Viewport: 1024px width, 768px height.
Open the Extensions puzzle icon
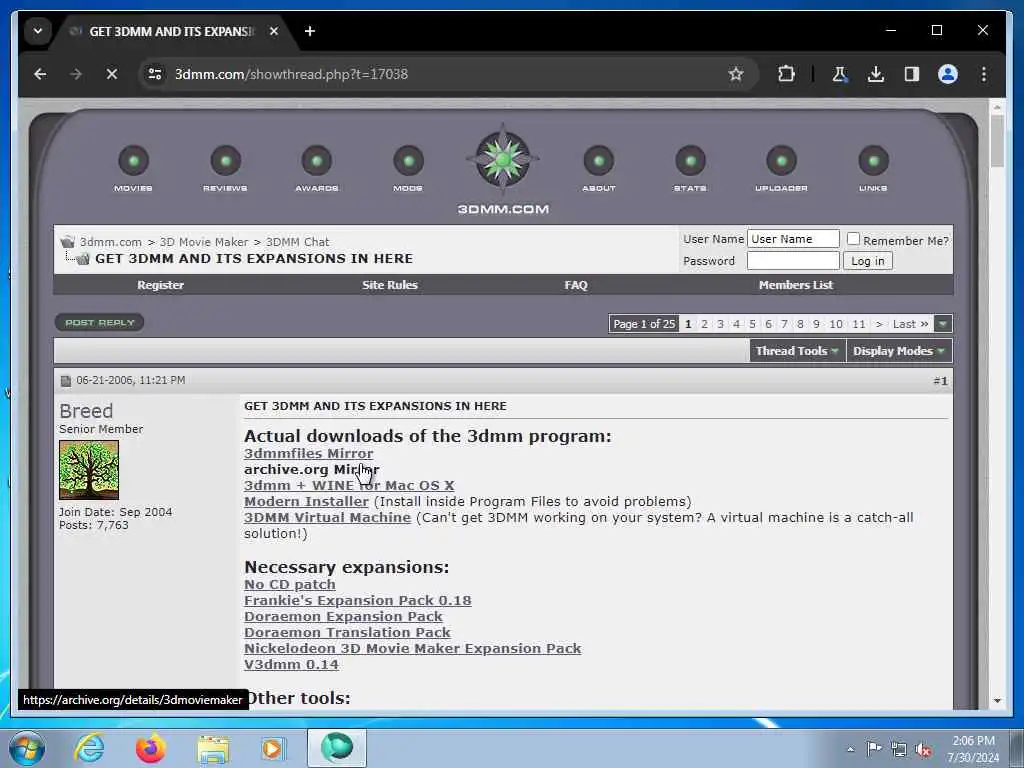786,74
